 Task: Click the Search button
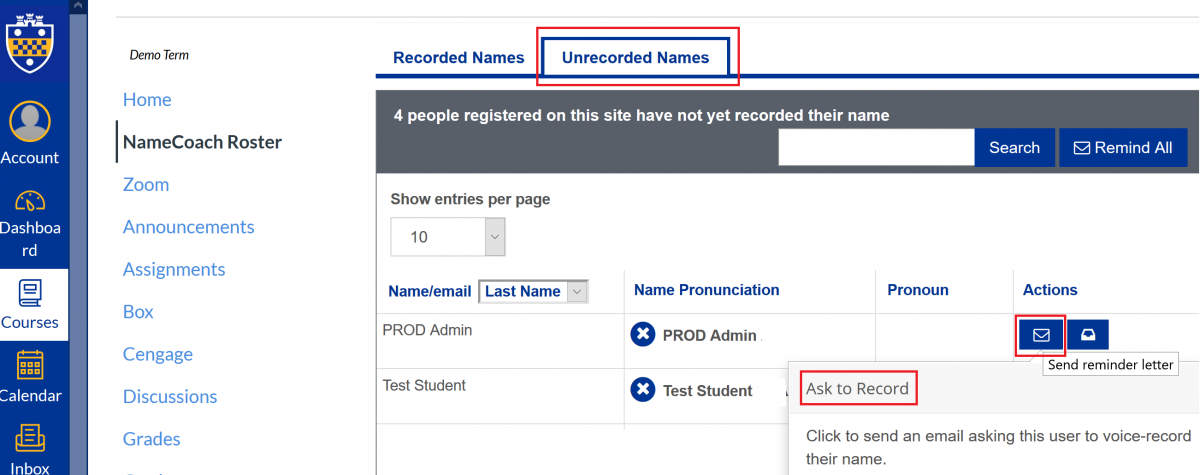point(1014,147)
